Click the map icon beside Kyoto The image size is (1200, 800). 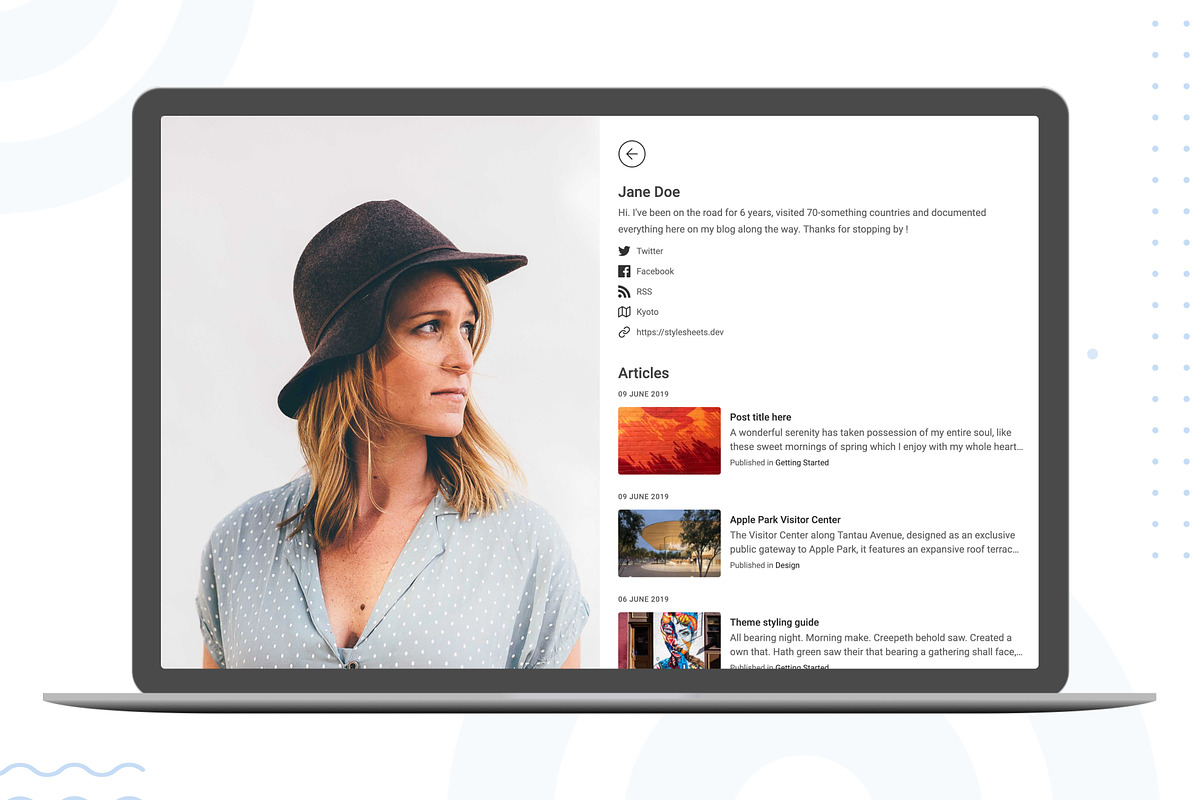point(624,312)
